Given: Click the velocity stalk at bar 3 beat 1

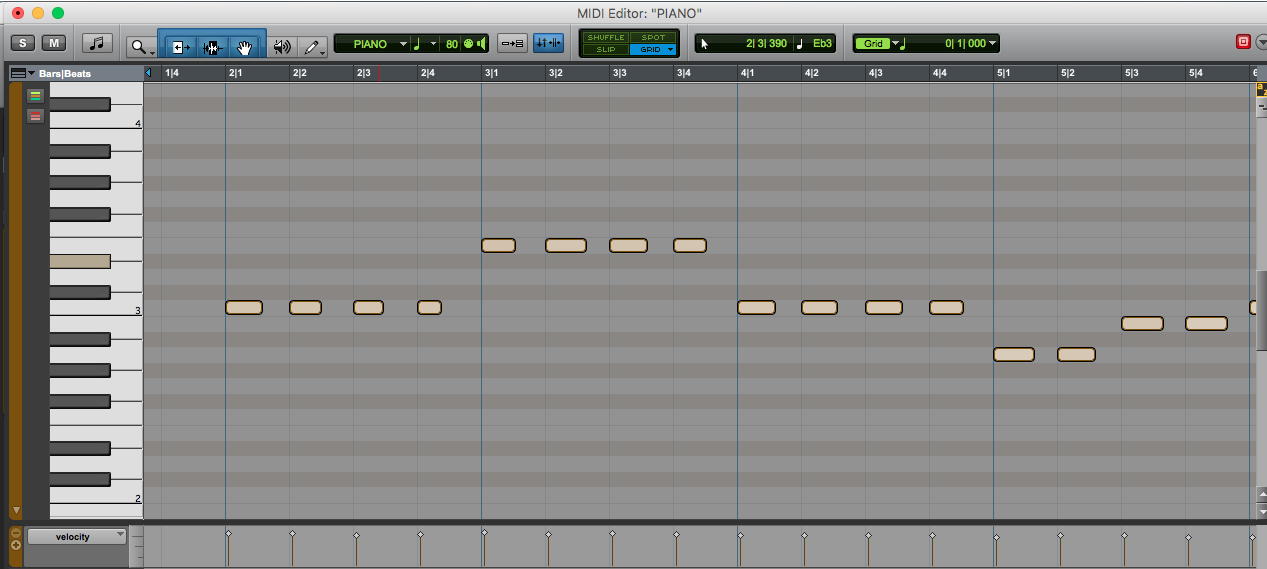Looking at the screenshot, I should 484,549.
